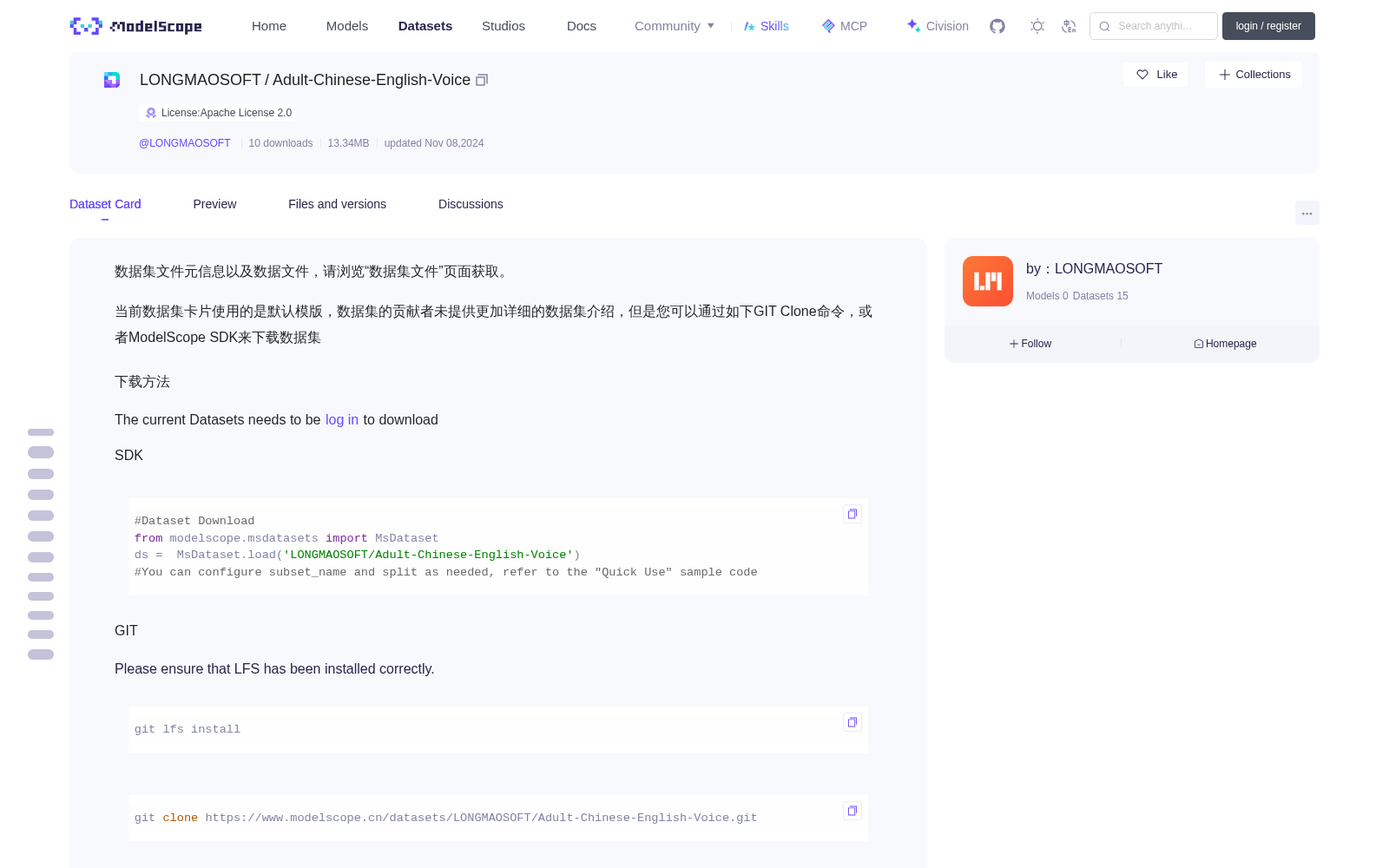Open the Models navigation item
This screenshot has height=868, width=1389.
[347, 26]
